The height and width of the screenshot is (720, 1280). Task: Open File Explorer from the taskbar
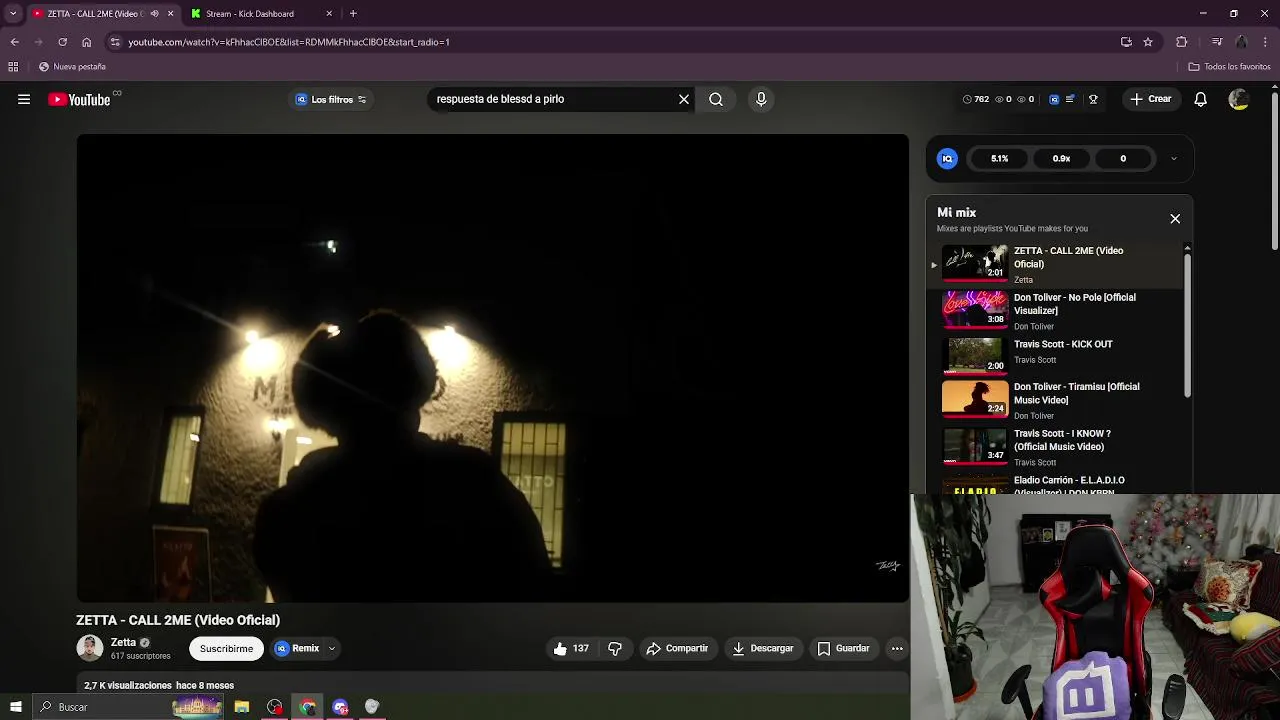click(242, 707)
